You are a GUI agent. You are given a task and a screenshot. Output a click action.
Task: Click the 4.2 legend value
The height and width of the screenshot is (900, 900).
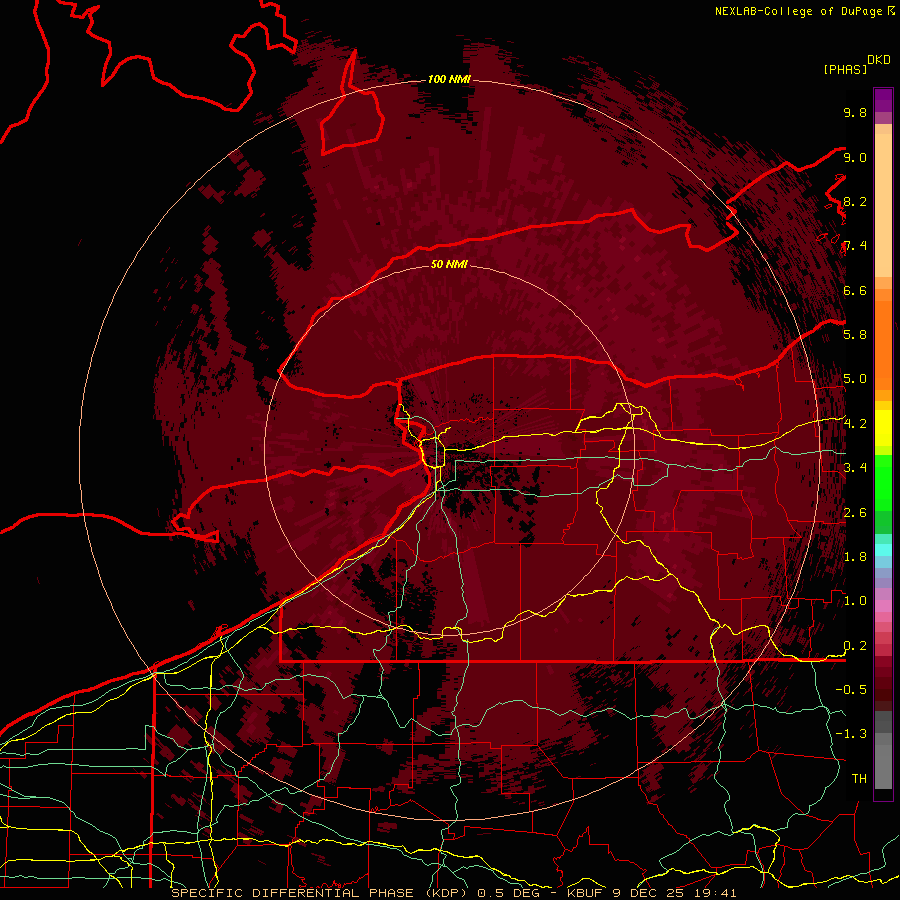(855, 423)
